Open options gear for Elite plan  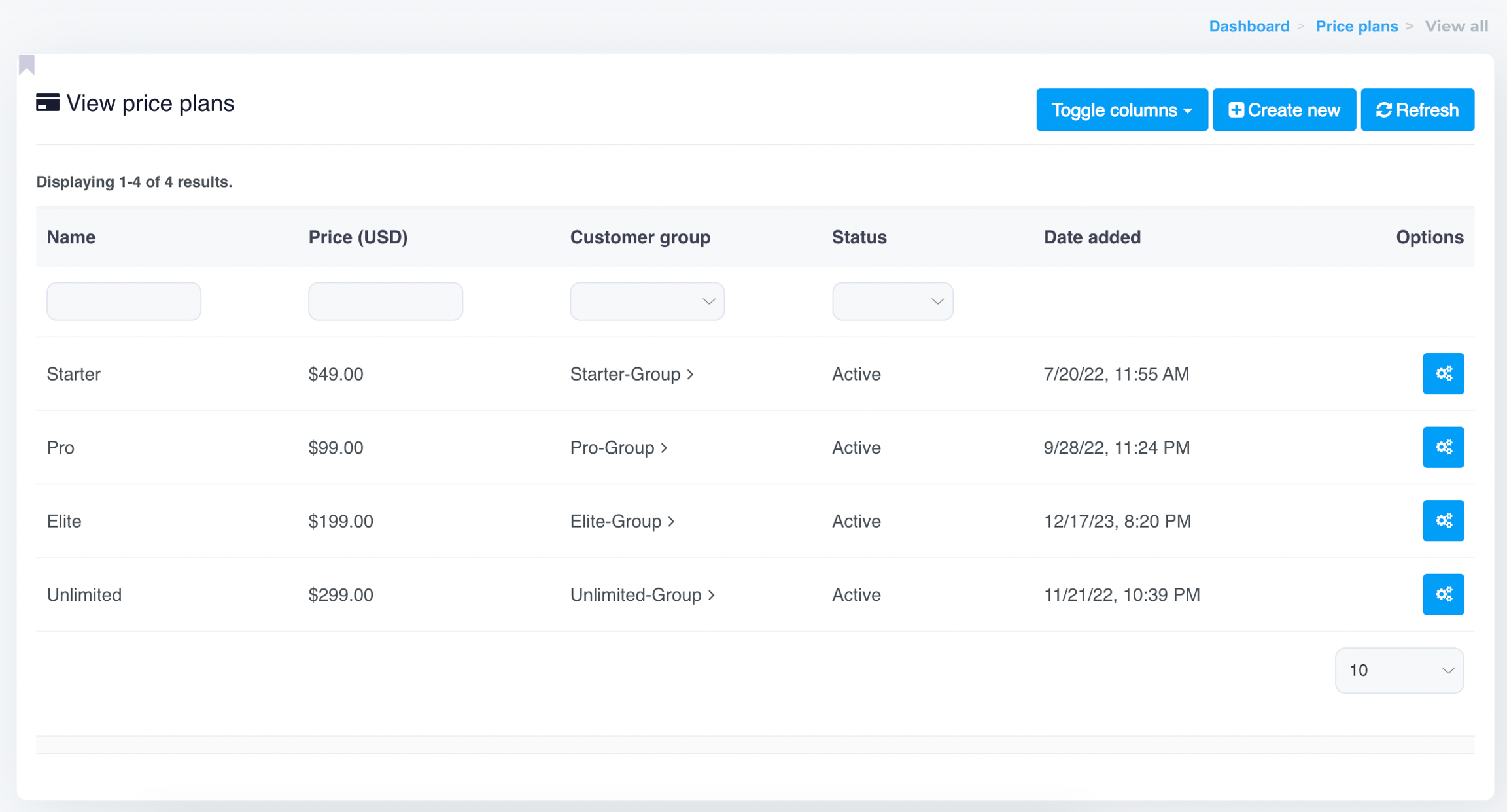1442,521
